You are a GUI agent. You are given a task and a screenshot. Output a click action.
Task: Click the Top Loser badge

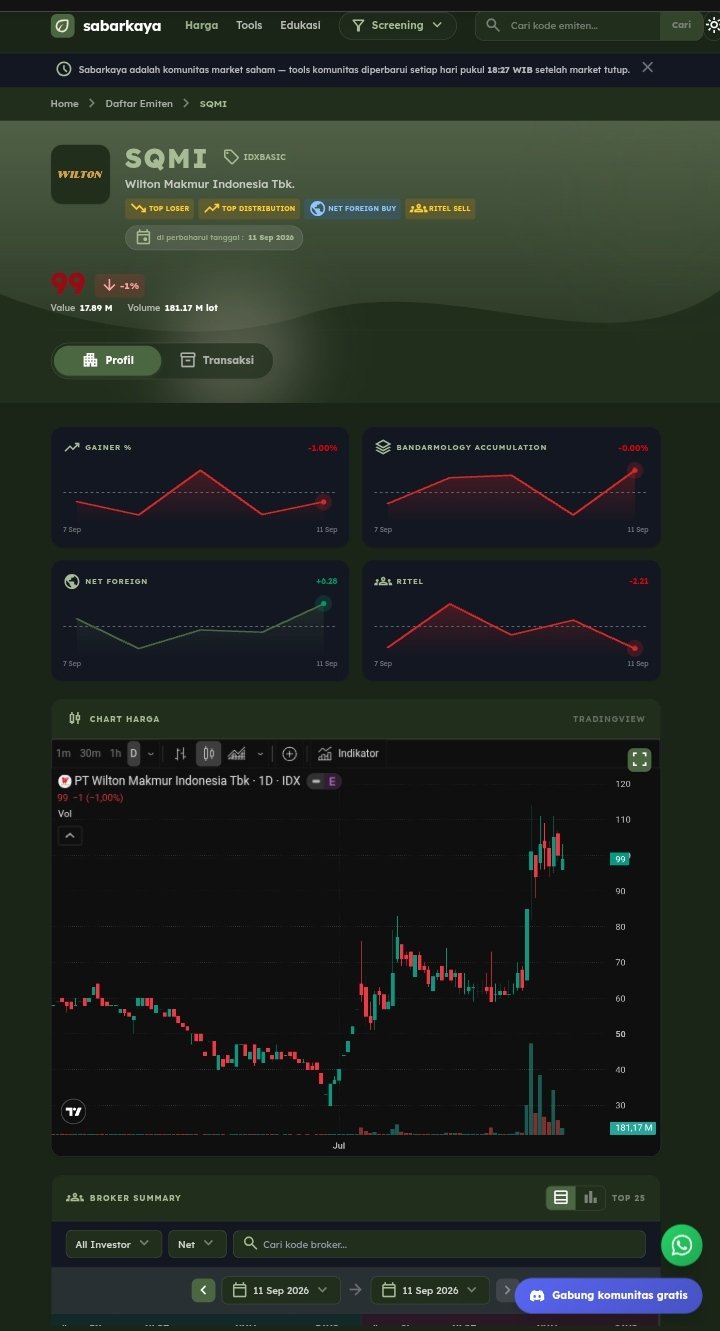(x=158, y=208)
